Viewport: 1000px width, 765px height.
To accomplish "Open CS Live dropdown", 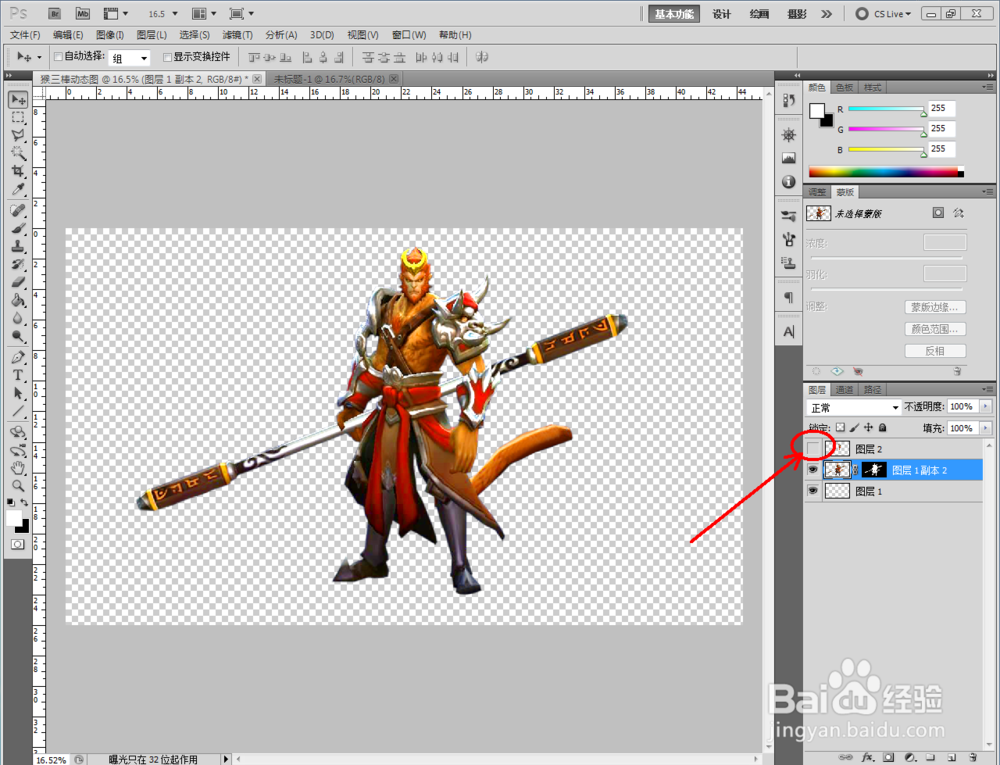I will 884,13.
